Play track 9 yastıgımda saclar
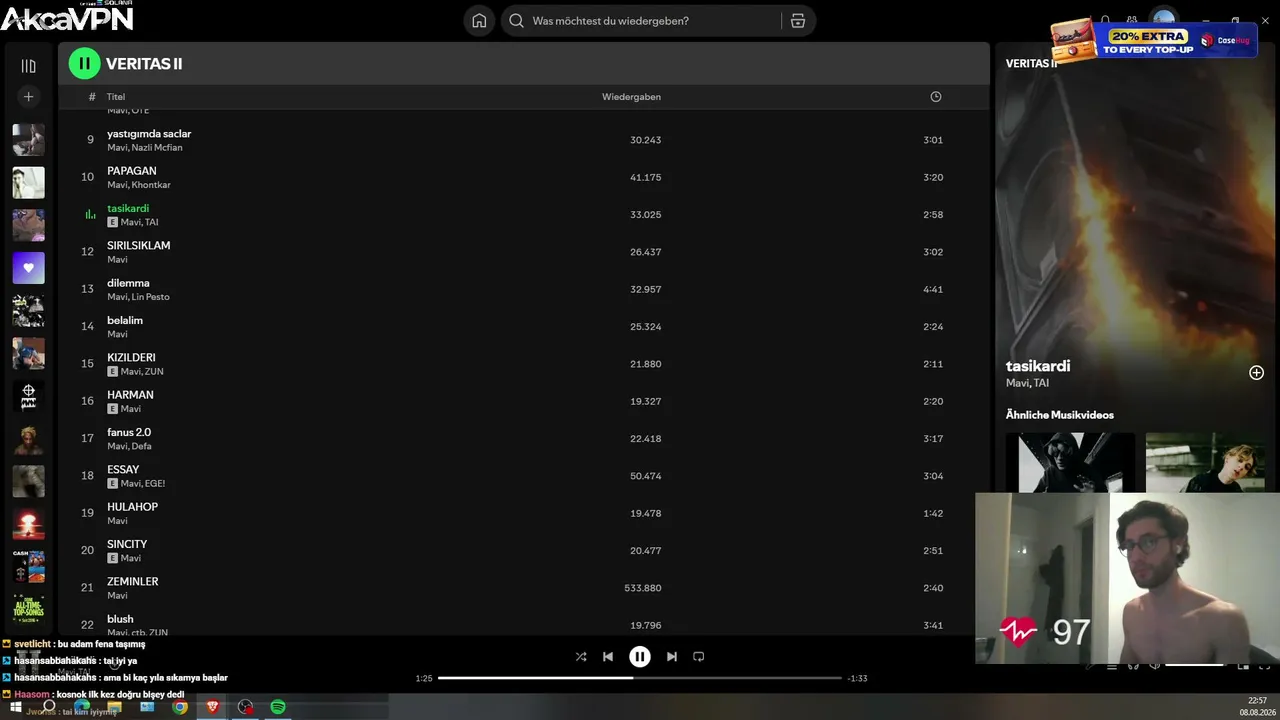1280x720 pixels. pyautogui.click(x=524, y=140)
